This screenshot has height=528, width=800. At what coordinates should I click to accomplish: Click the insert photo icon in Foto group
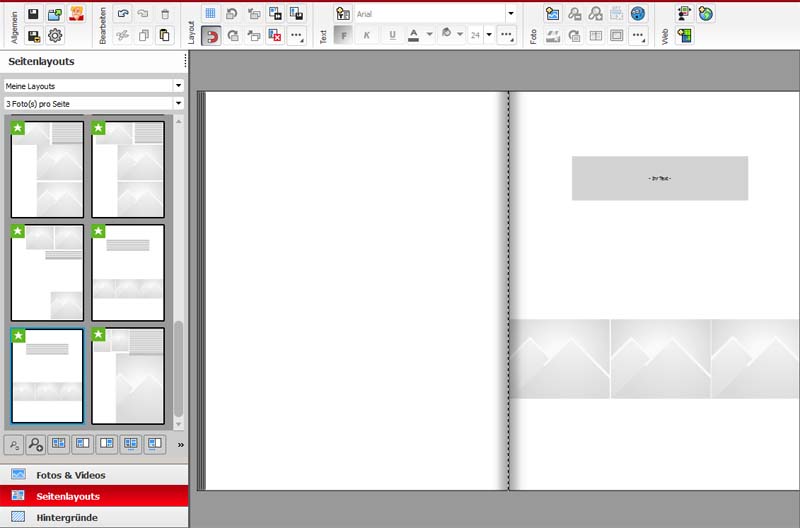[x=552, y=14]
